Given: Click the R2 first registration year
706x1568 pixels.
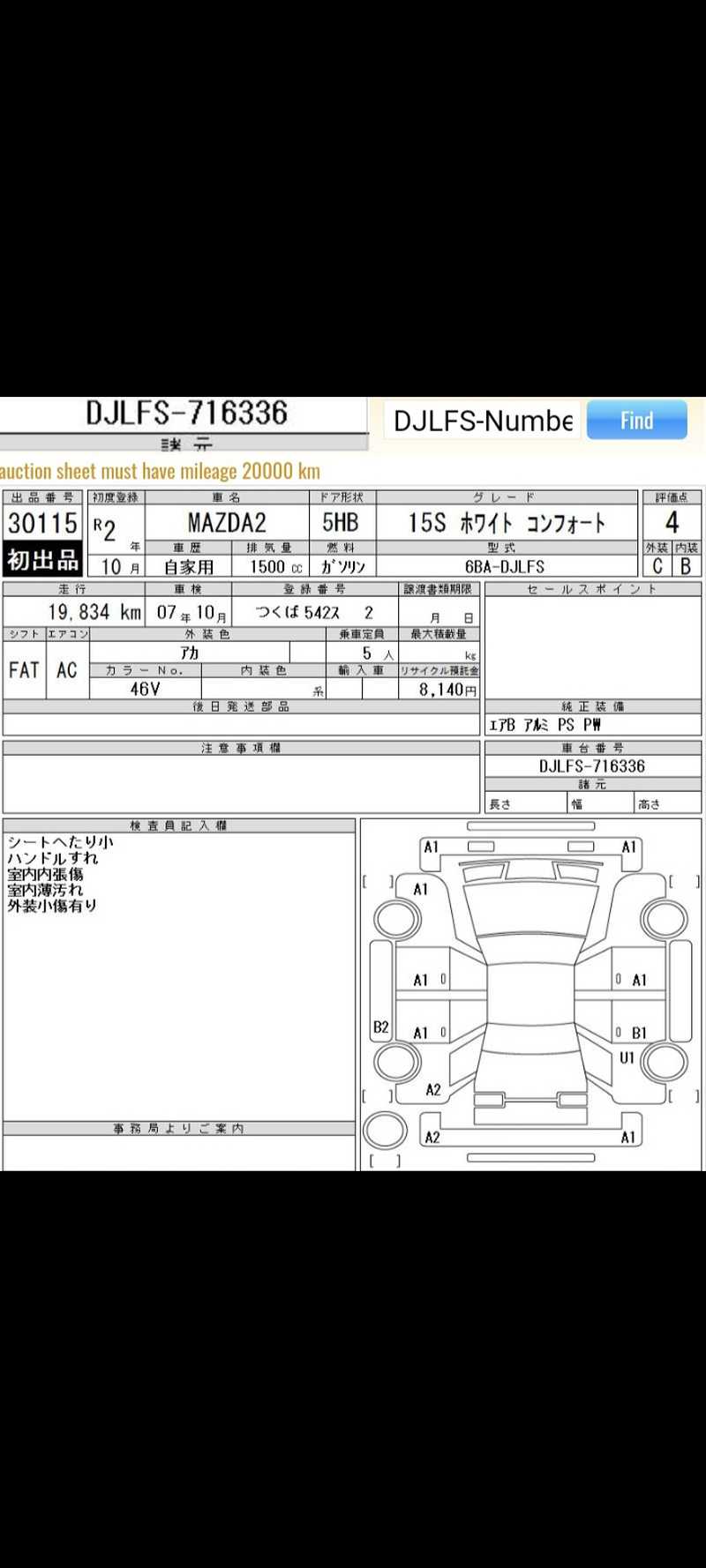Looking at the screenshot, I should (x=104, y=529).
